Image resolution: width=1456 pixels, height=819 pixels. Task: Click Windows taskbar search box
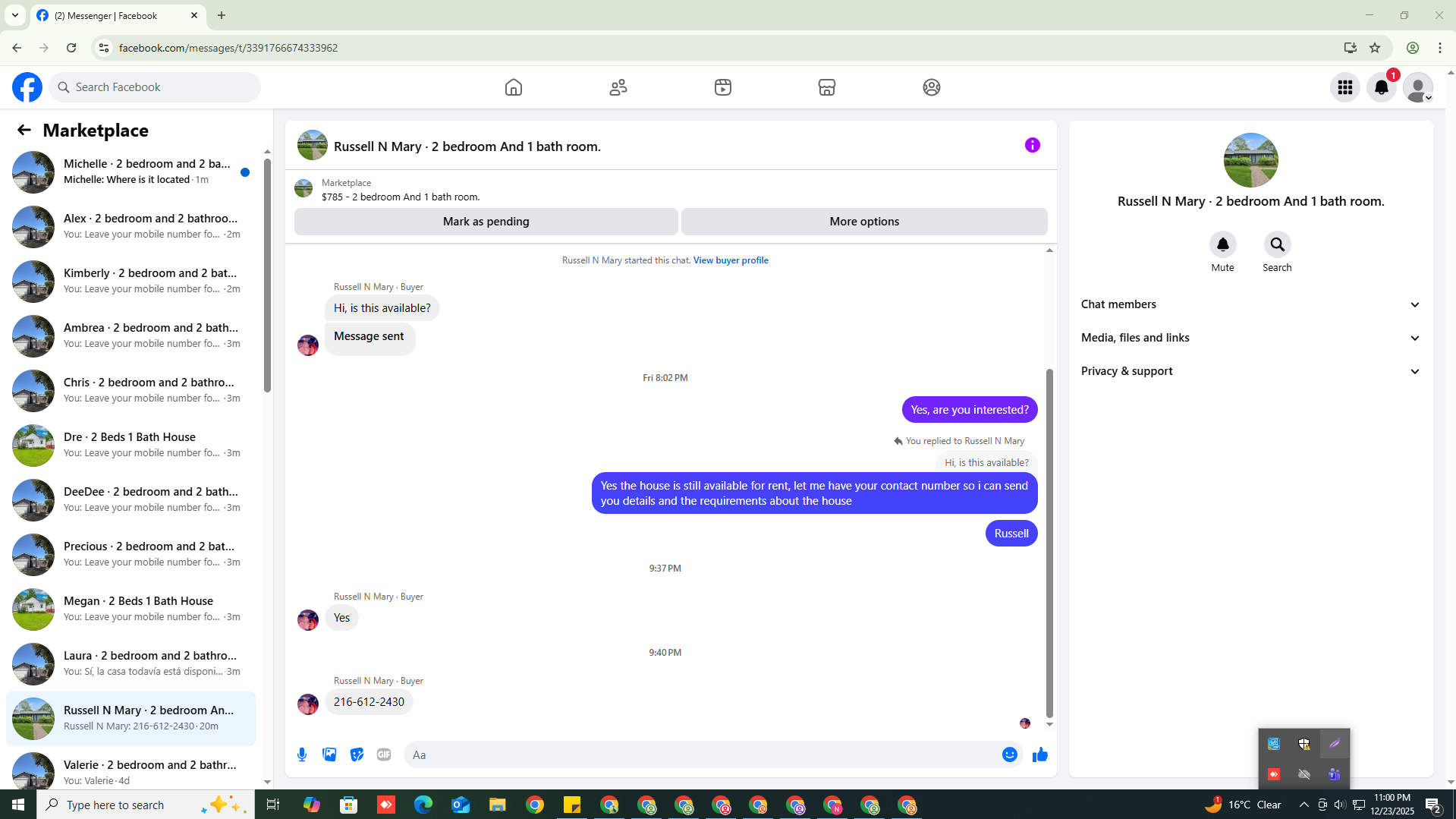point(146,805)
